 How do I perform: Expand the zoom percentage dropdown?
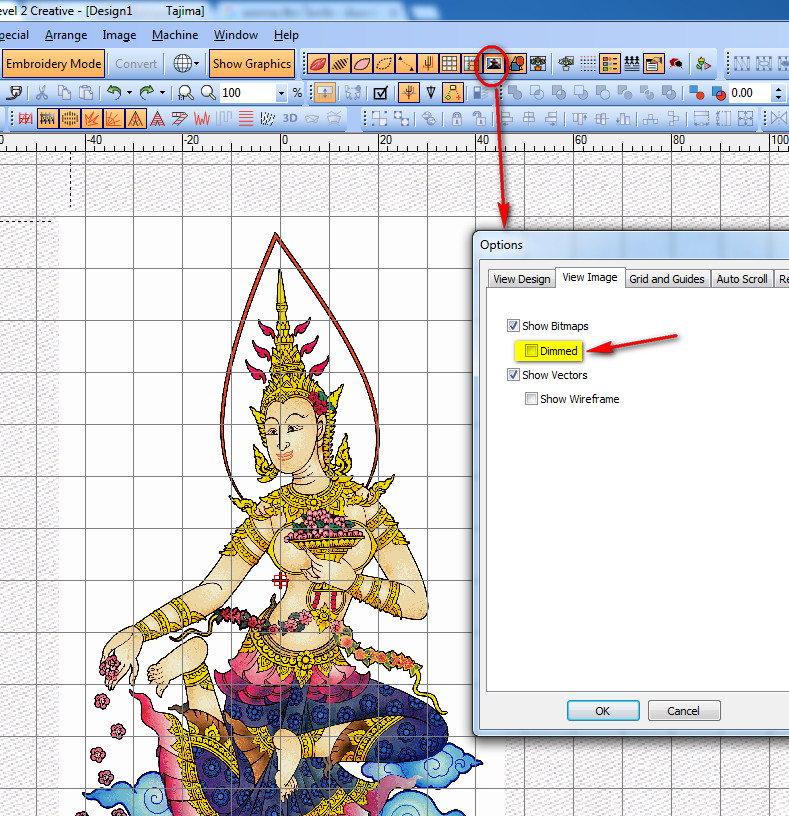click(x=281, y=93)
